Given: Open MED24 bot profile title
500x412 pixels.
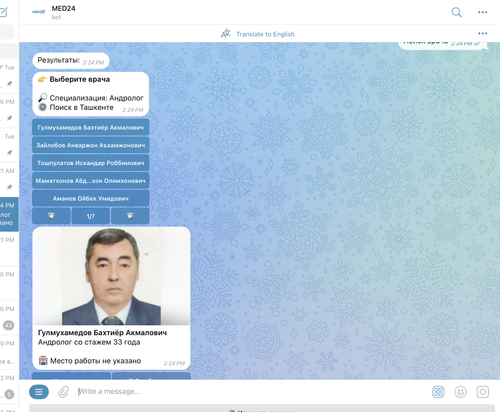Looking at the screenshot, I should [x=63, y=9].
